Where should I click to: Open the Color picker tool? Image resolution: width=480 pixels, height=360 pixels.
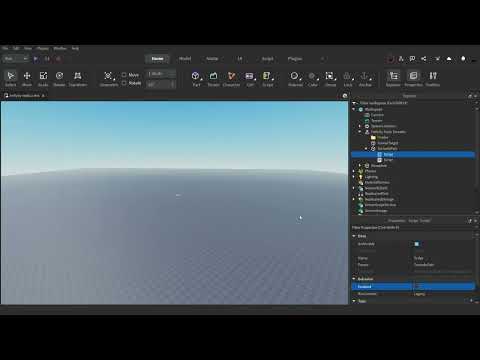click(313, 79)
